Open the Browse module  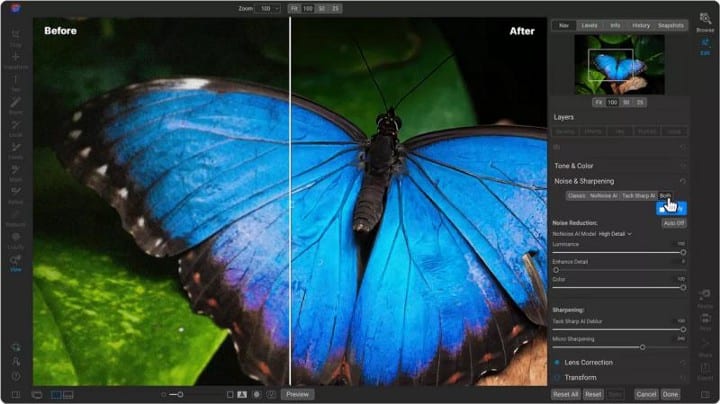pyautogui.click(x=705, y=22)
